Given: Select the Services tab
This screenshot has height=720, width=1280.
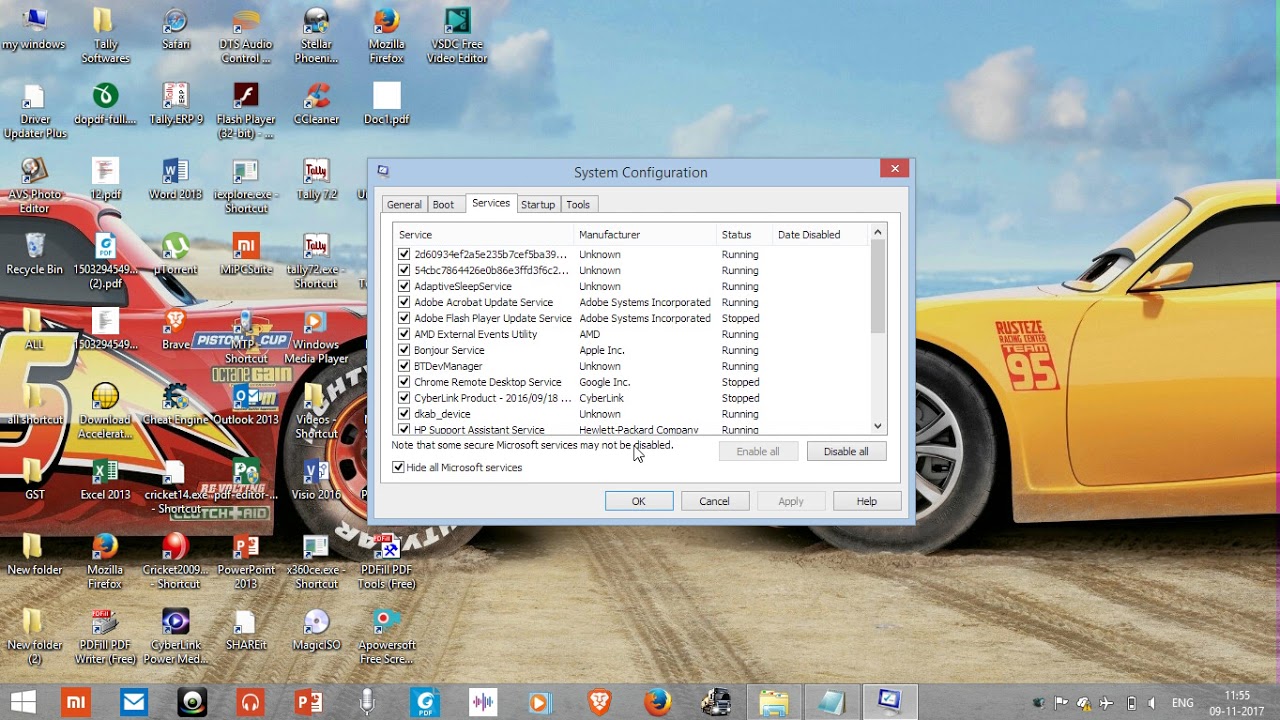Looking at the screenshot, I should coord(491,203).
